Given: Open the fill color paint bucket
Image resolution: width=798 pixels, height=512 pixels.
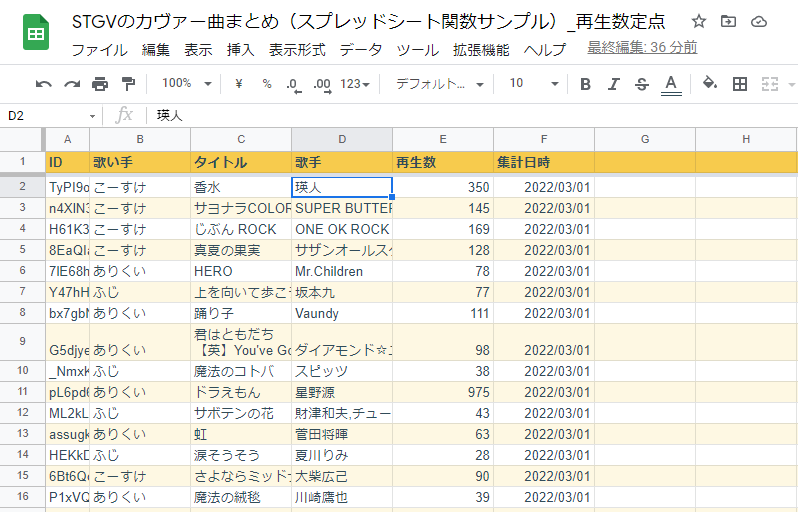Looking at the screenshot, I should tap(709, 84).
